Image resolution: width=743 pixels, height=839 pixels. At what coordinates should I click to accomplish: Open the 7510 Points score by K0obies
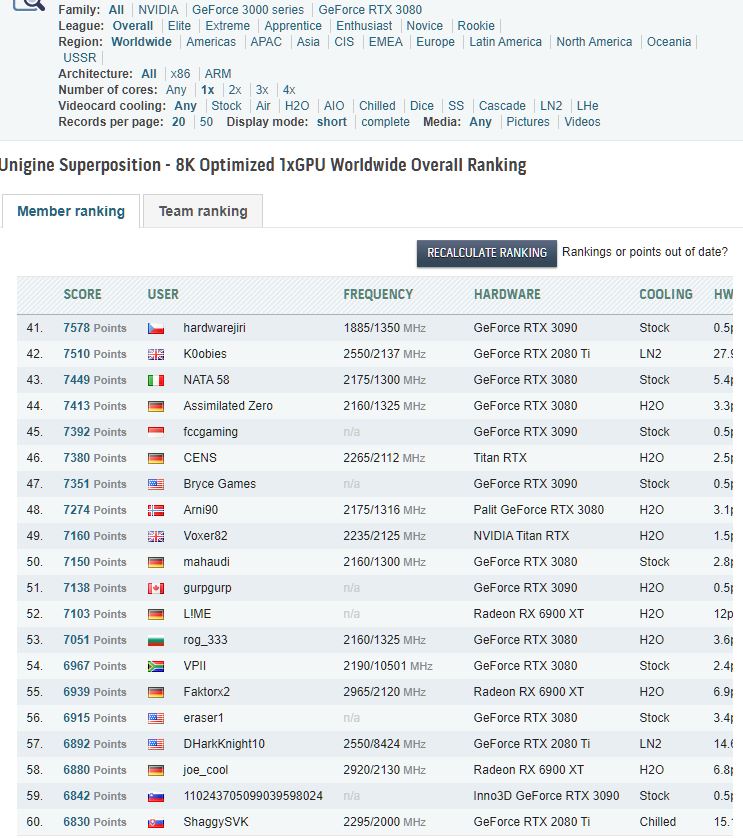tap(95, 354)
